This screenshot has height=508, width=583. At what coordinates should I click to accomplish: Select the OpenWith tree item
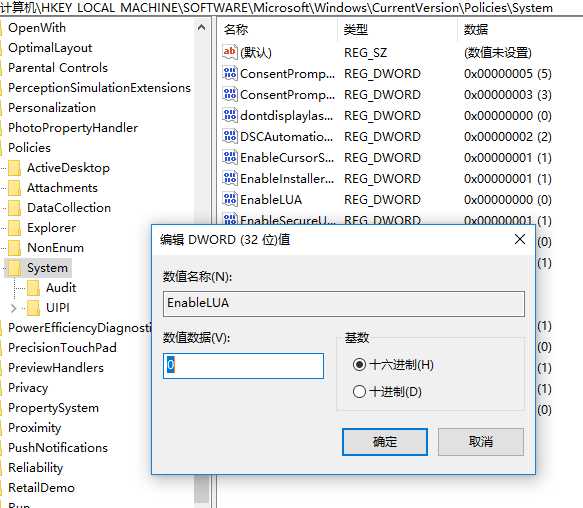[37, 28]
